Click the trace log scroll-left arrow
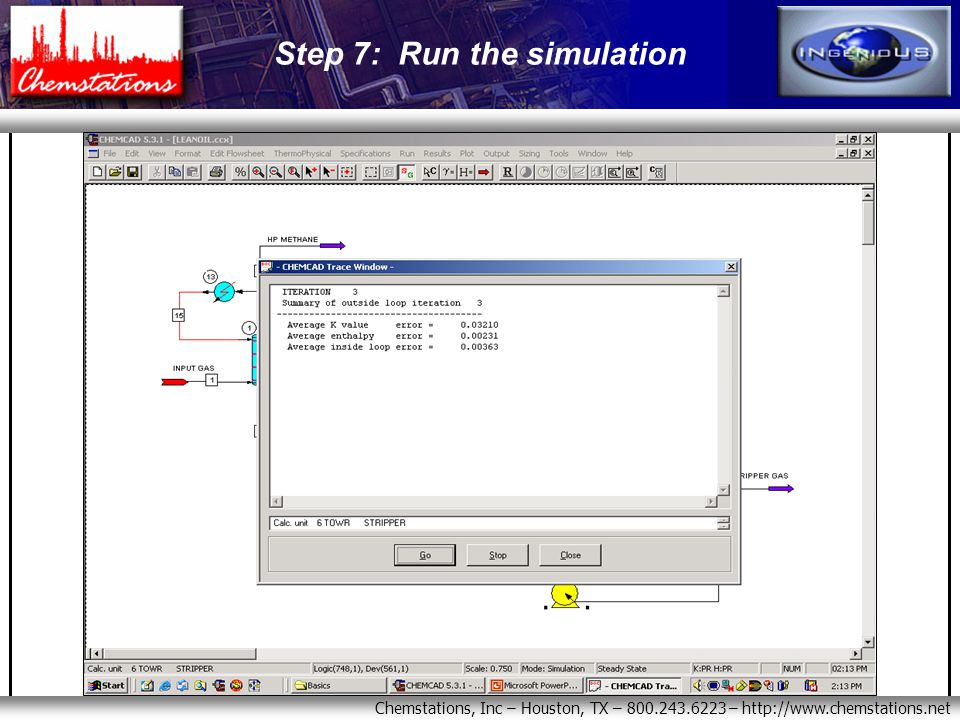960x720 pixels. click(x=277, y=501)
